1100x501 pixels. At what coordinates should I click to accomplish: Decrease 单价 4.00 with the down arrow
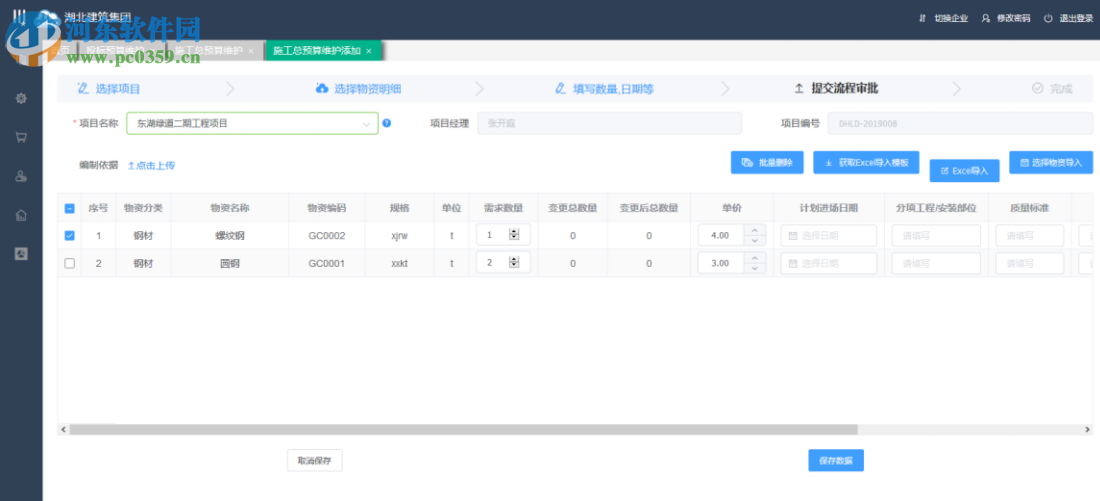tap(754, 241)
